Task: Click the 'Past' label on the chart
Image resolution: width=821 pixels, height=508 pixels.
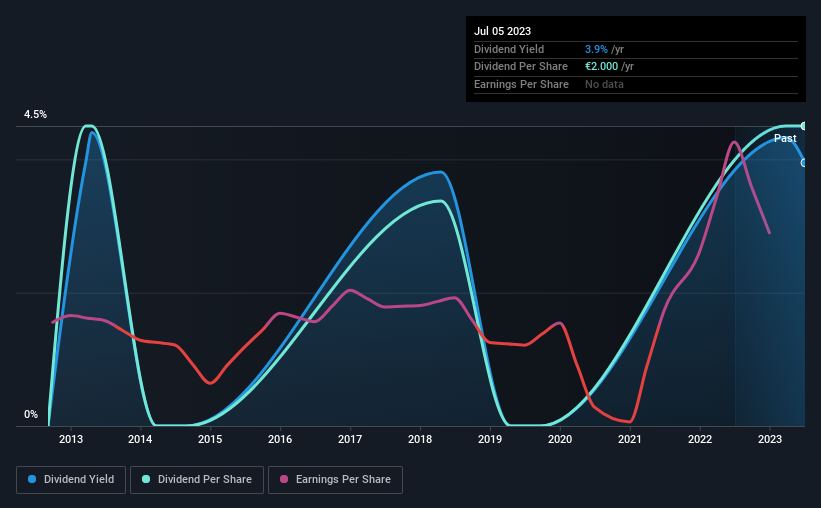Action: tap(785, 138)
